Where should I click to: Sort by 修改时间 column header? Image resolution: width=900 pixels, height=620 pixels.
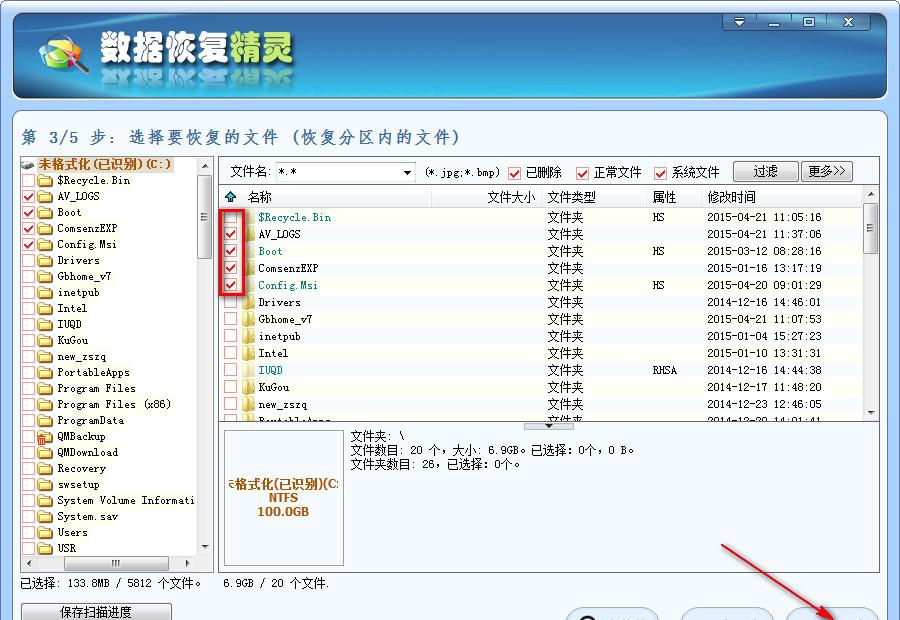click(732, 197)
